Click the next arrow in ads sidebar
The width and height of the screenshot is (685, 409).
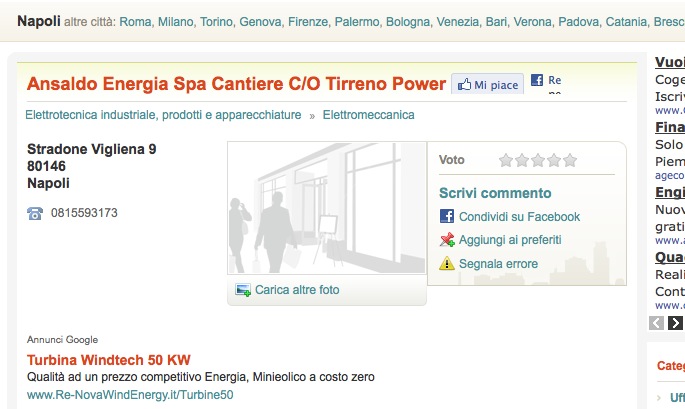click(x=675, y=323)
